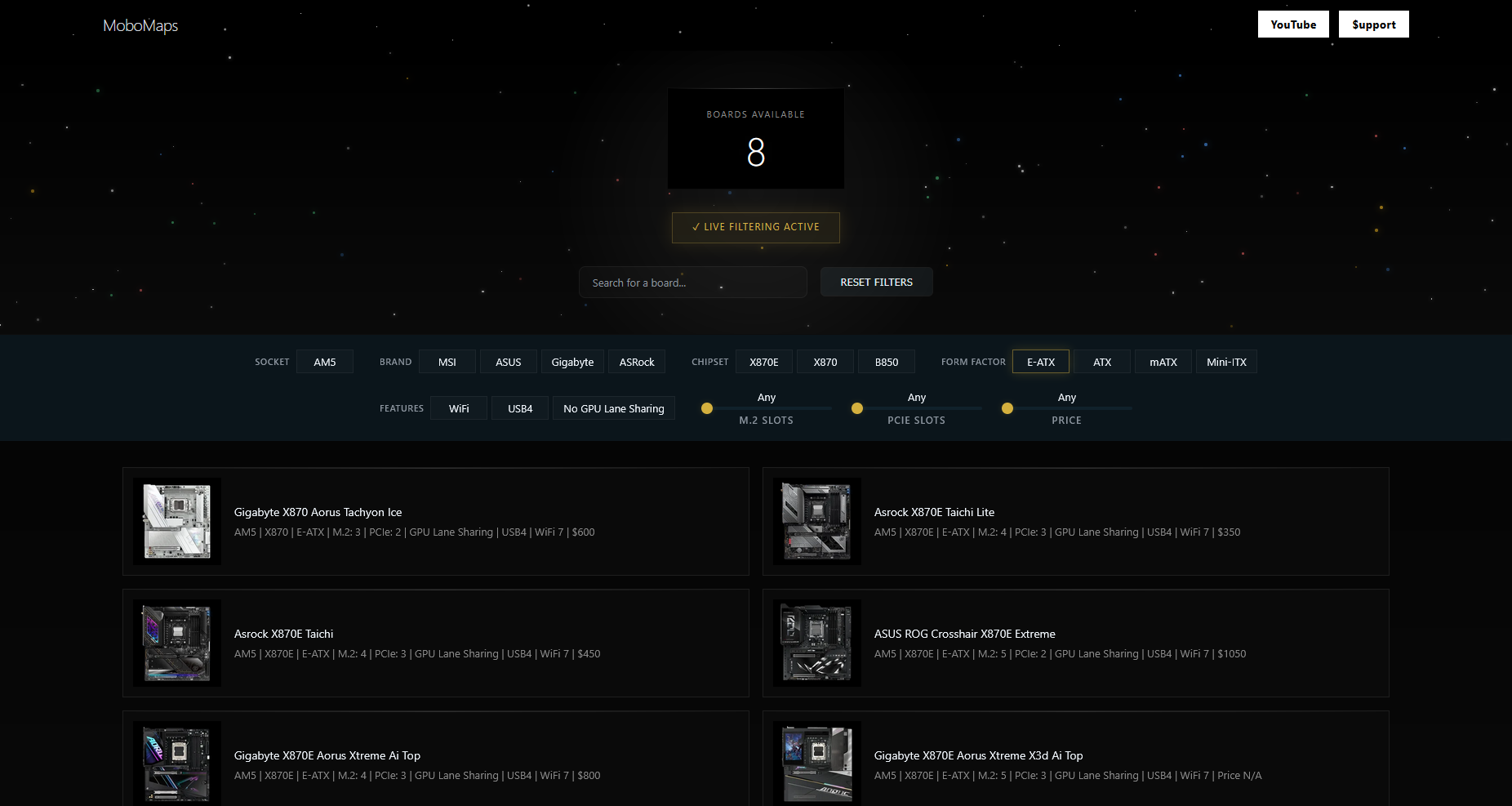
Task: Select the Gigabyte X870E Aorus Xtreme Ai Top title
Action: pos(327,755)
